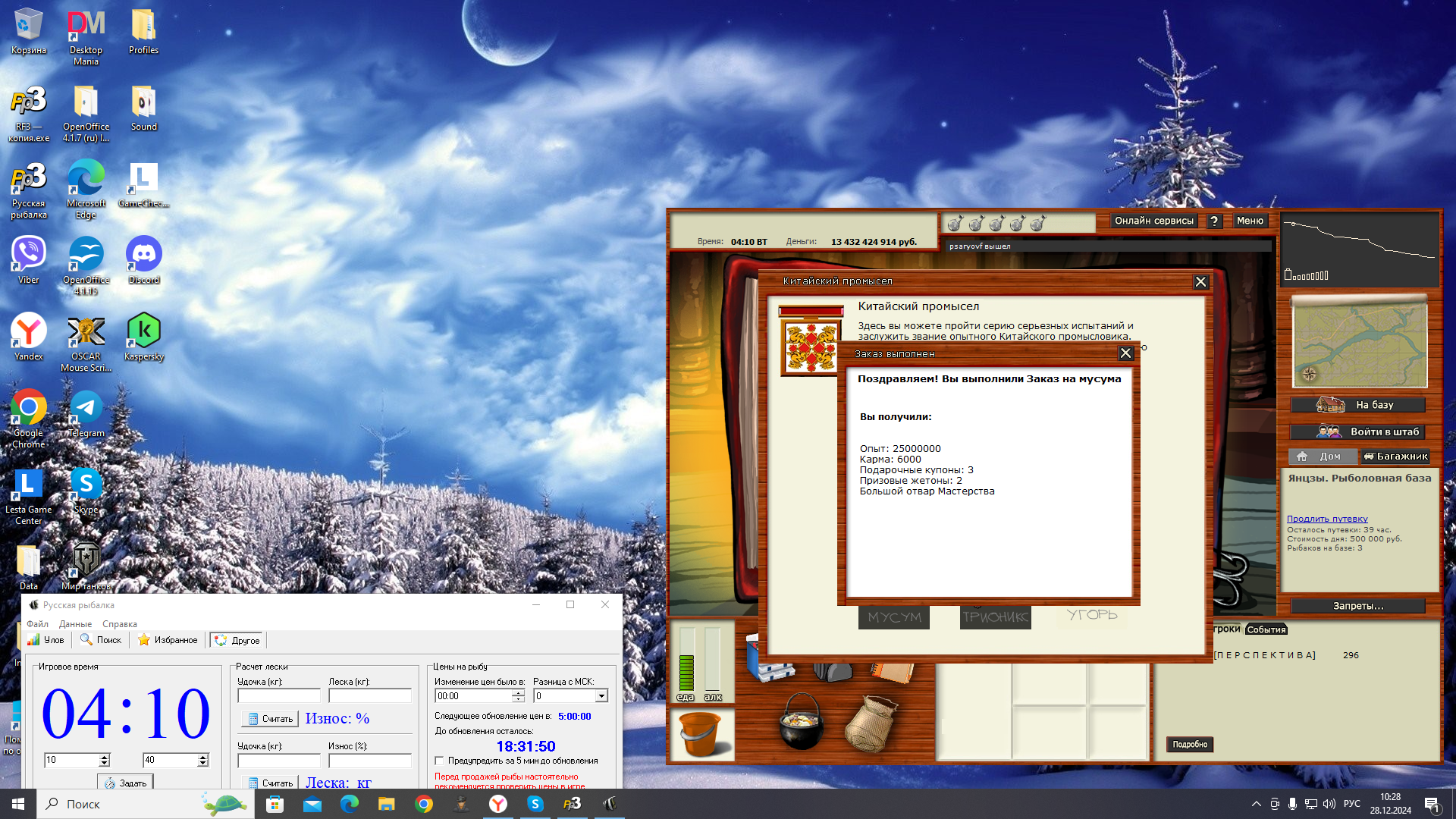Click the Windows taskbar search box
Image resolution: width=1456 pixels, height=819 pixels.
coord(147,804)
